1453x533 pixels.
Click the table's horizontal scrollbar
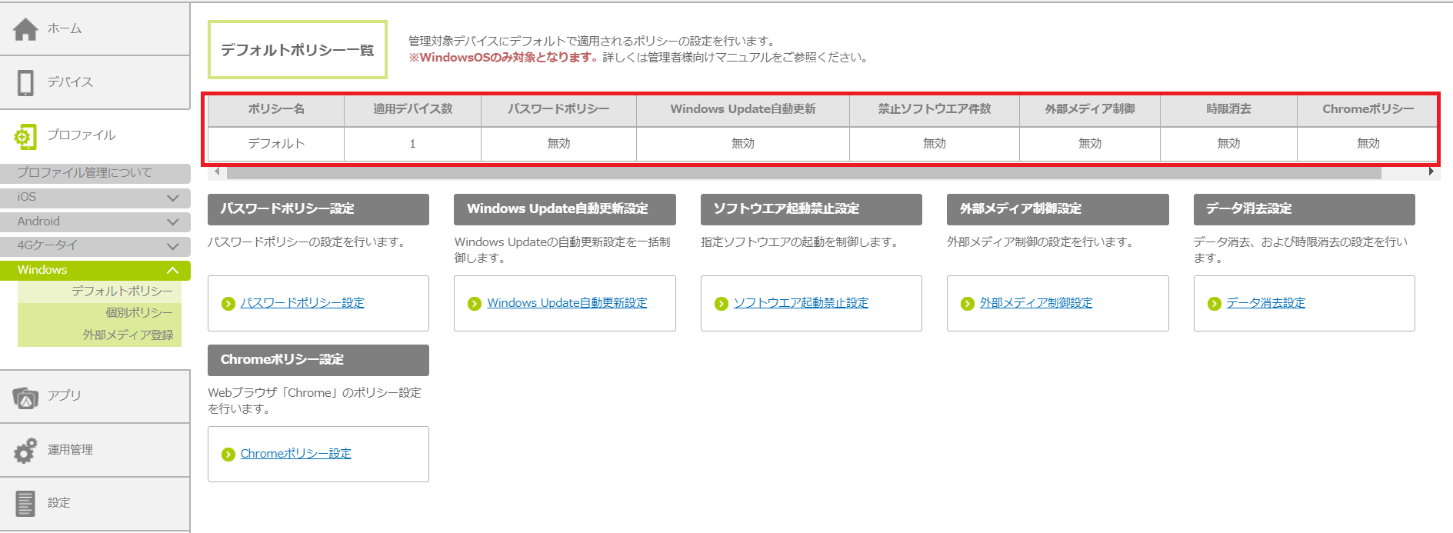click(800, 173)
